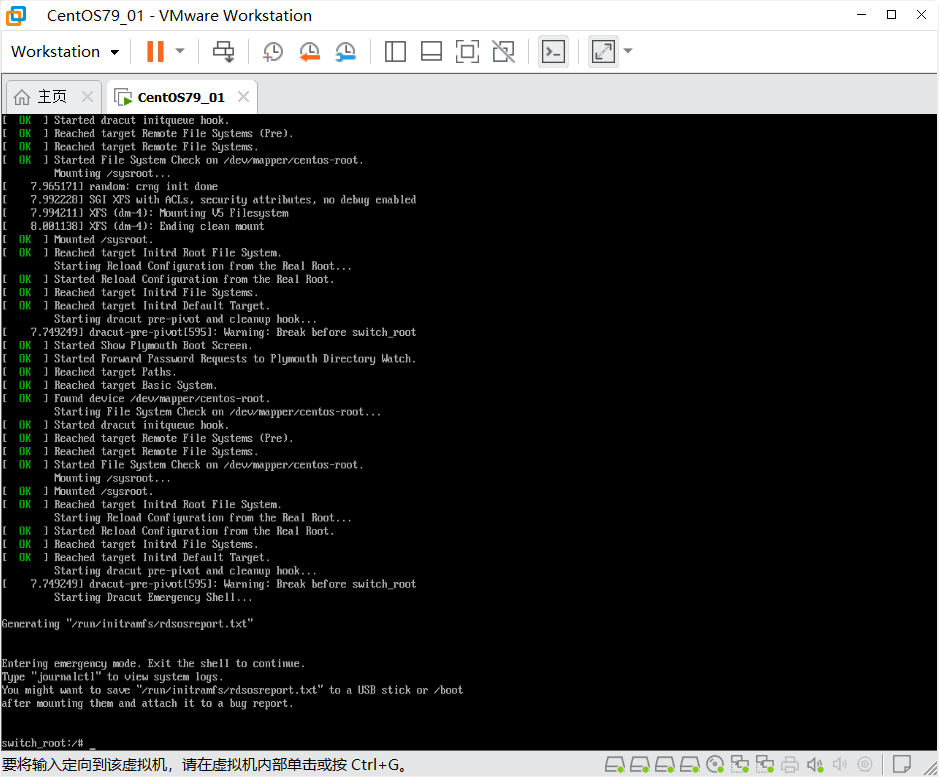
Task: Click the Generating rdsosreport.txt console line
Action: coord(128,624)
